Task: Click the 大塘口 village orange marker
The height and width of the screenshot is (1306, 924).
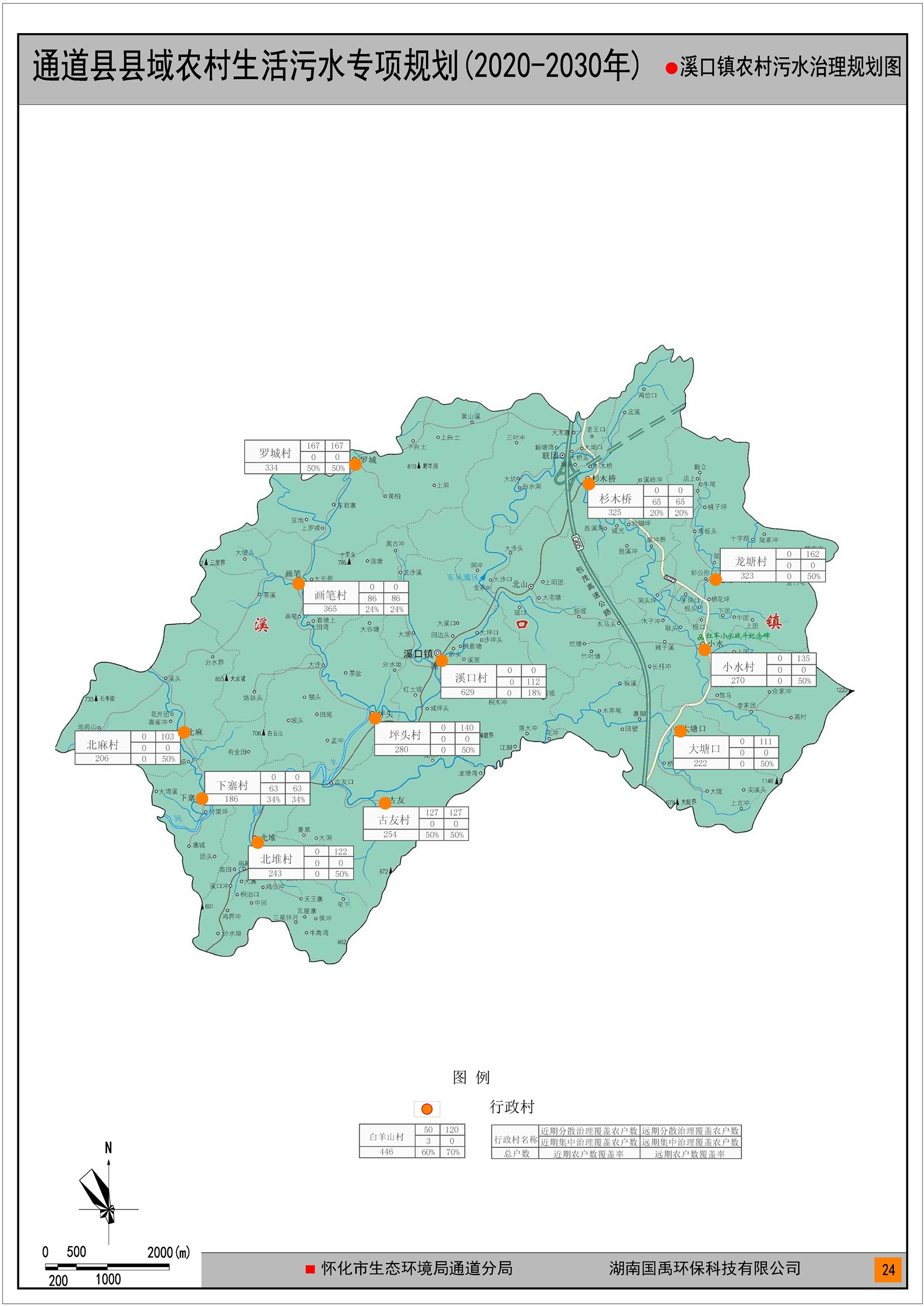Action: pyautogui.click(x=680, y=730)
